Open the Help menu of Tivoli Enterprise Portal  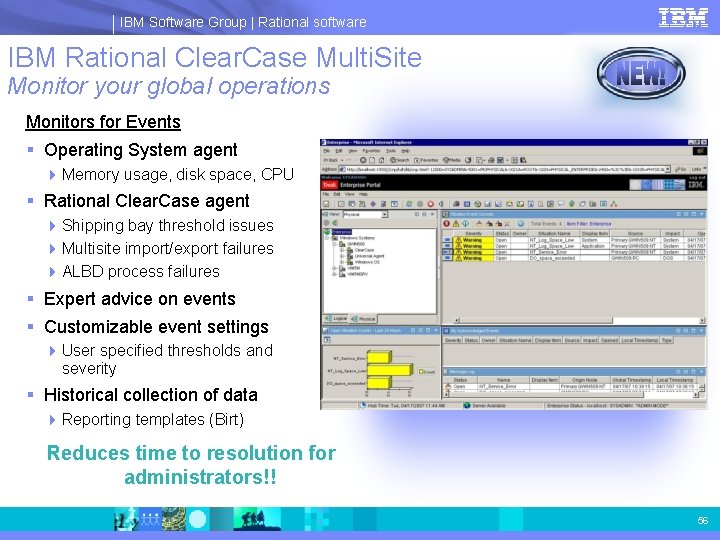(363, 194)
